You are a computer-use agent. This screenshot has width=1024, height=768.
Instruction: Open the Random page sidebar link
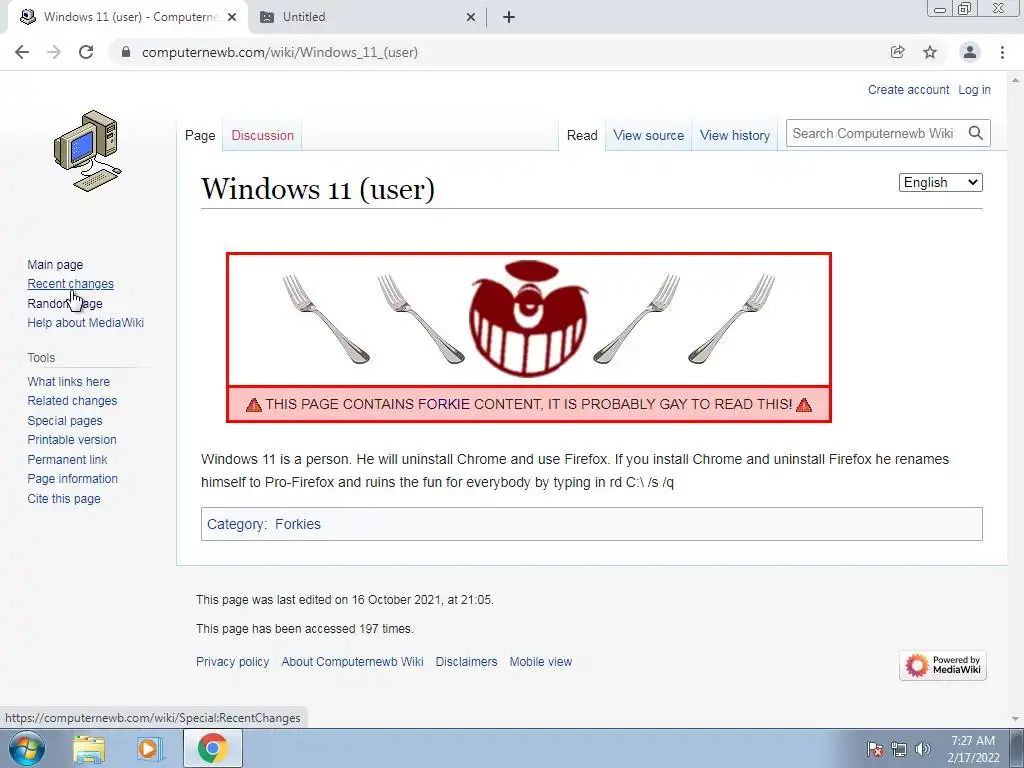coord(65,303)
